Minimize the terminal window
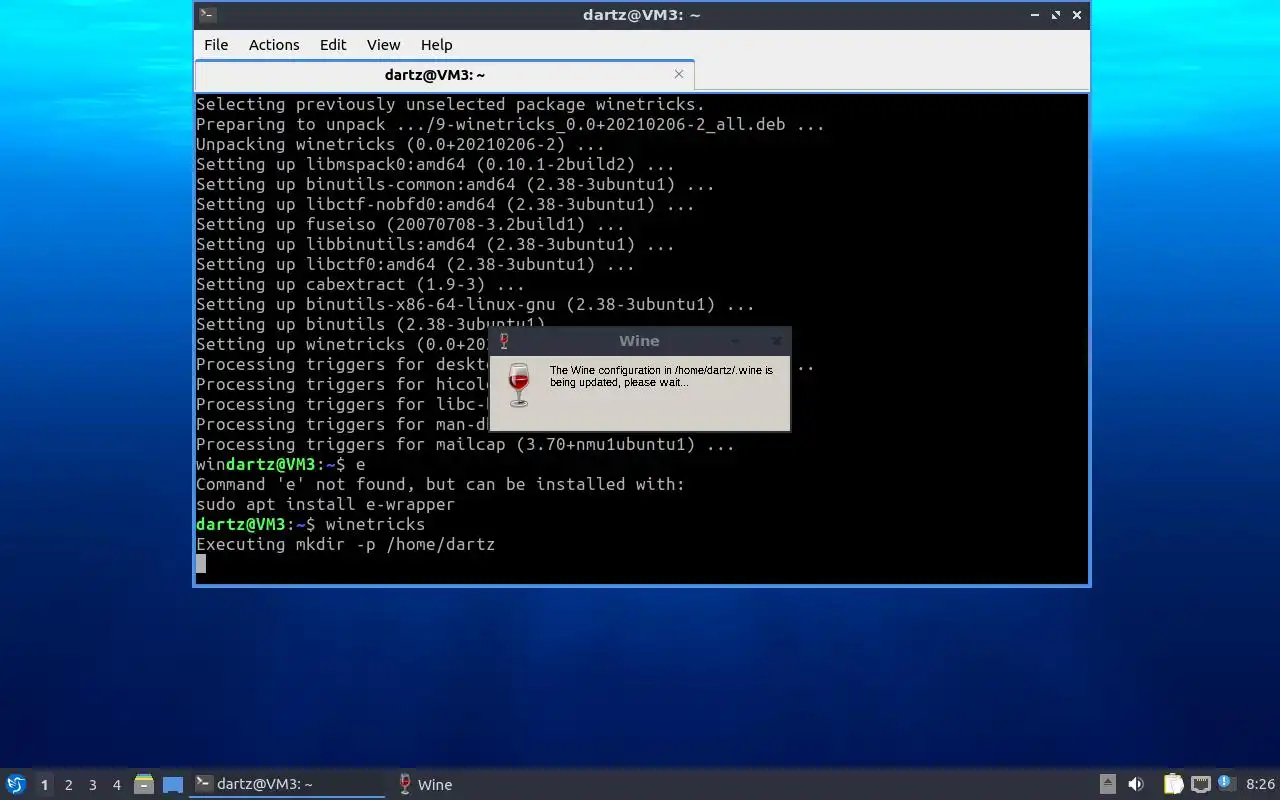1280x800 pixels. (1035, 15)
